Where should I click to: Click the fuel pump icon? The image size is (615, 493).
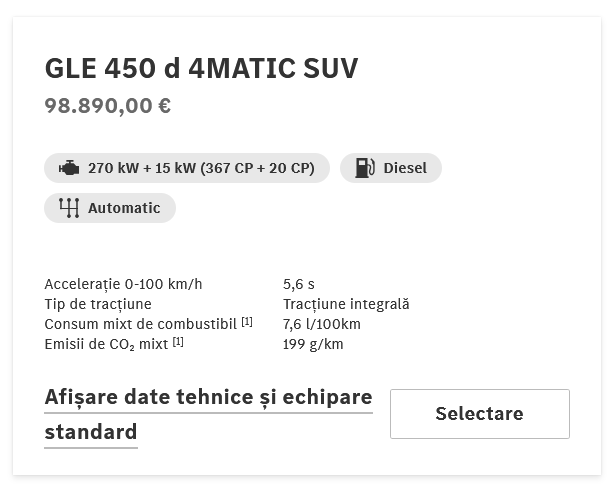(x=365, y=168)
